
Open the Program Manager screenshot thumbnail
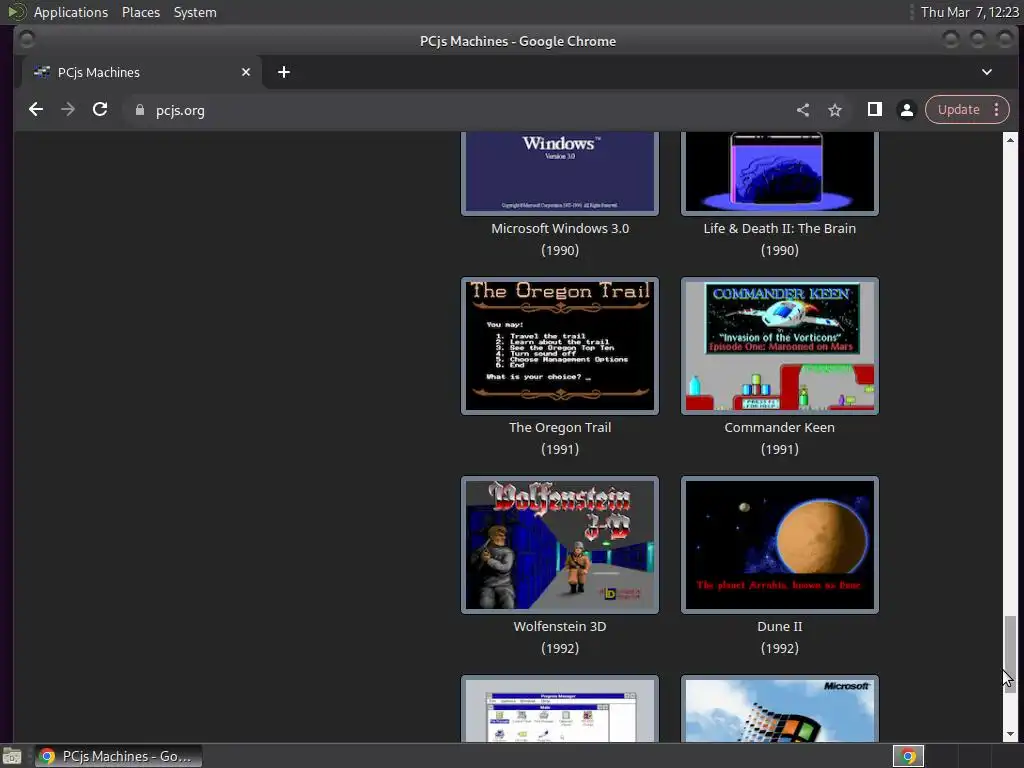560,709
